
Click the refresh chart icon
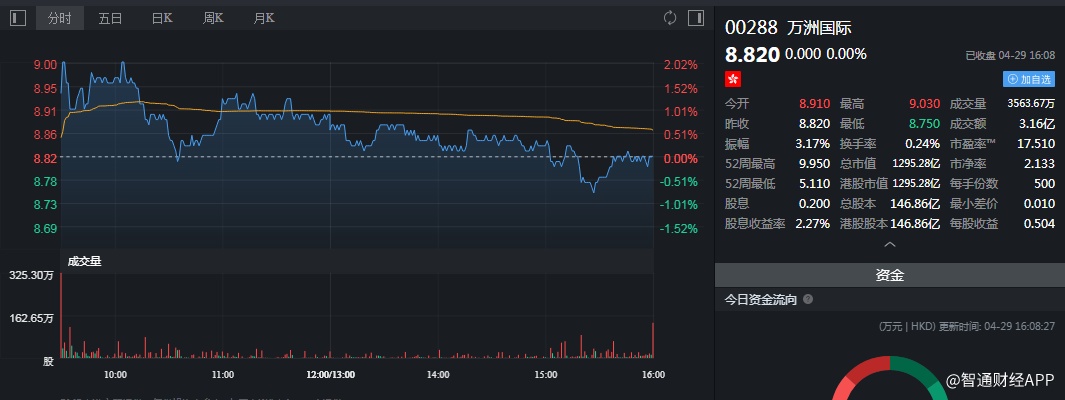[670, 18]
